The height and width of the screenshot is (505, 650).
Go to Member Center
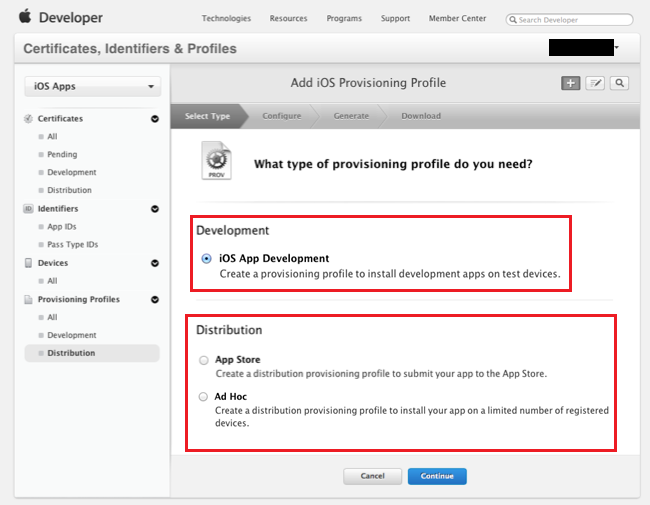click(x=458, y=18)
